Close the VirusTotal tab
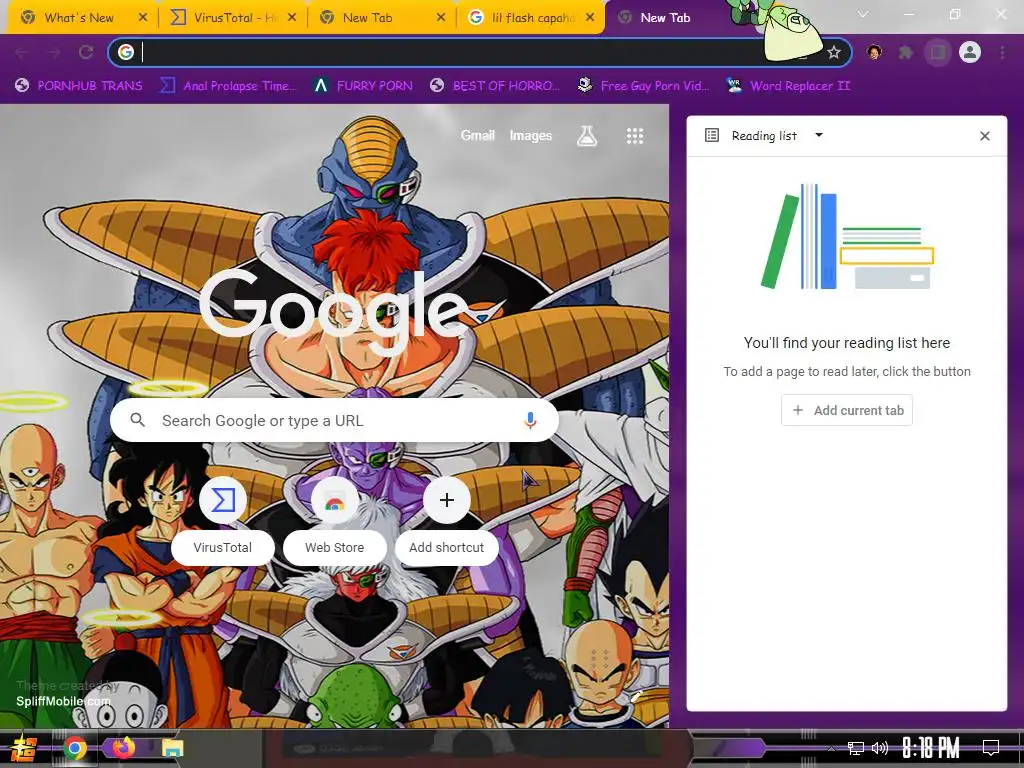This screenshot has height=768, width=1024. tap(292, 18)
